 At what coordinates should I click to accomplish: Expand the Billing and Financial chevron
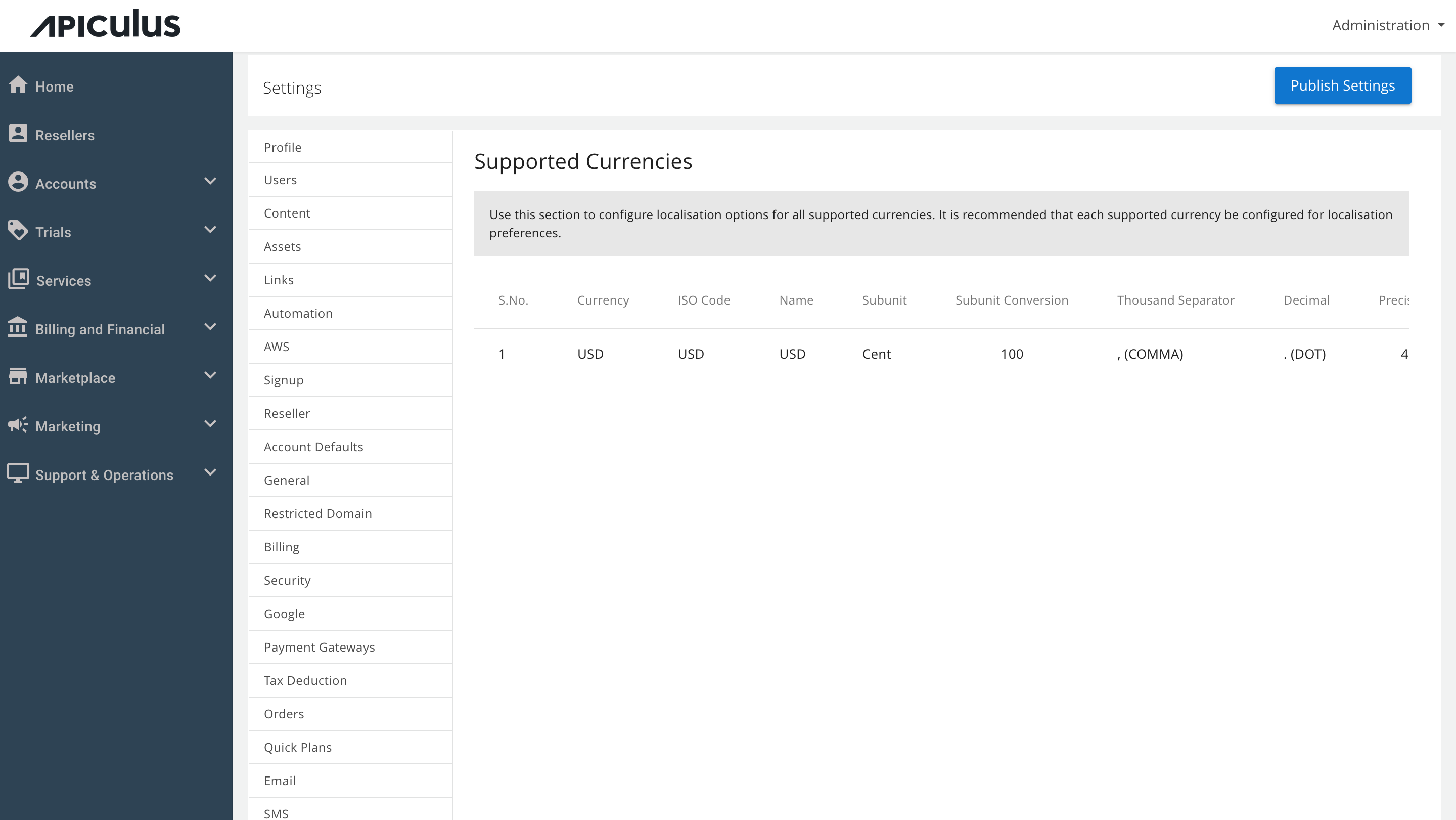[x=210, y=327]
